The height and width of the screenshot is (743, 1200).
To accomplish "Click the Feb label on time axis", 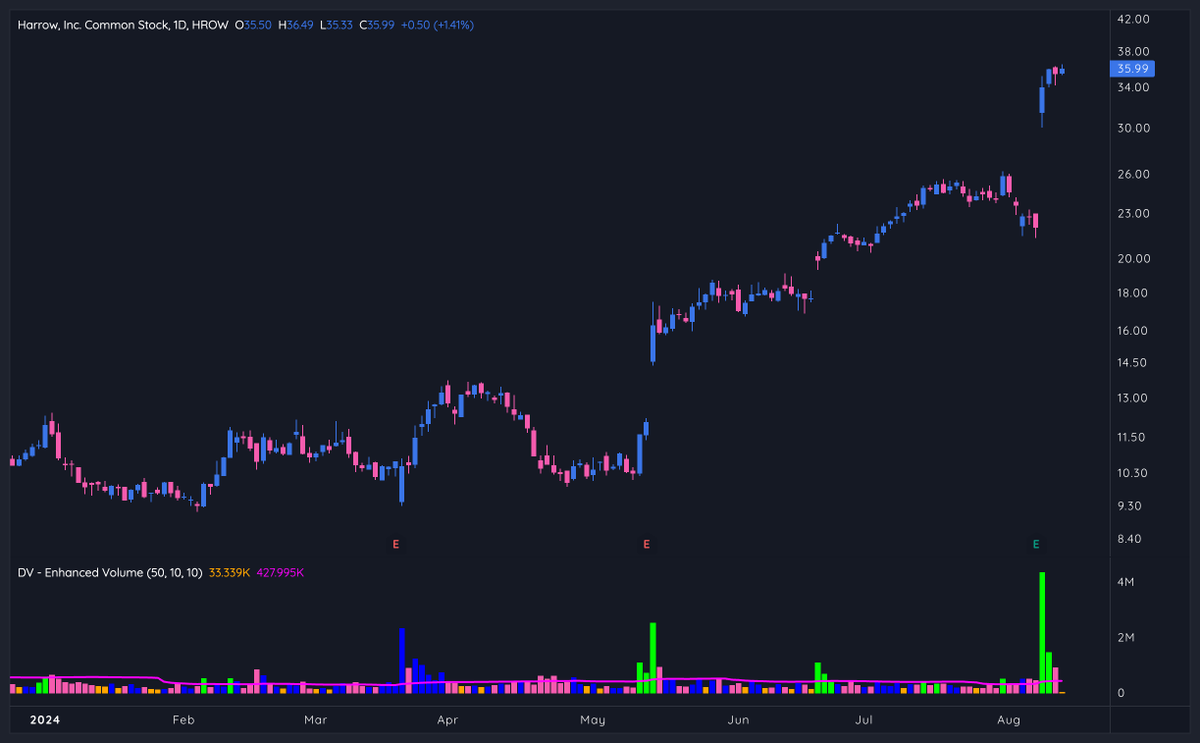I will [x=182, y=719].
